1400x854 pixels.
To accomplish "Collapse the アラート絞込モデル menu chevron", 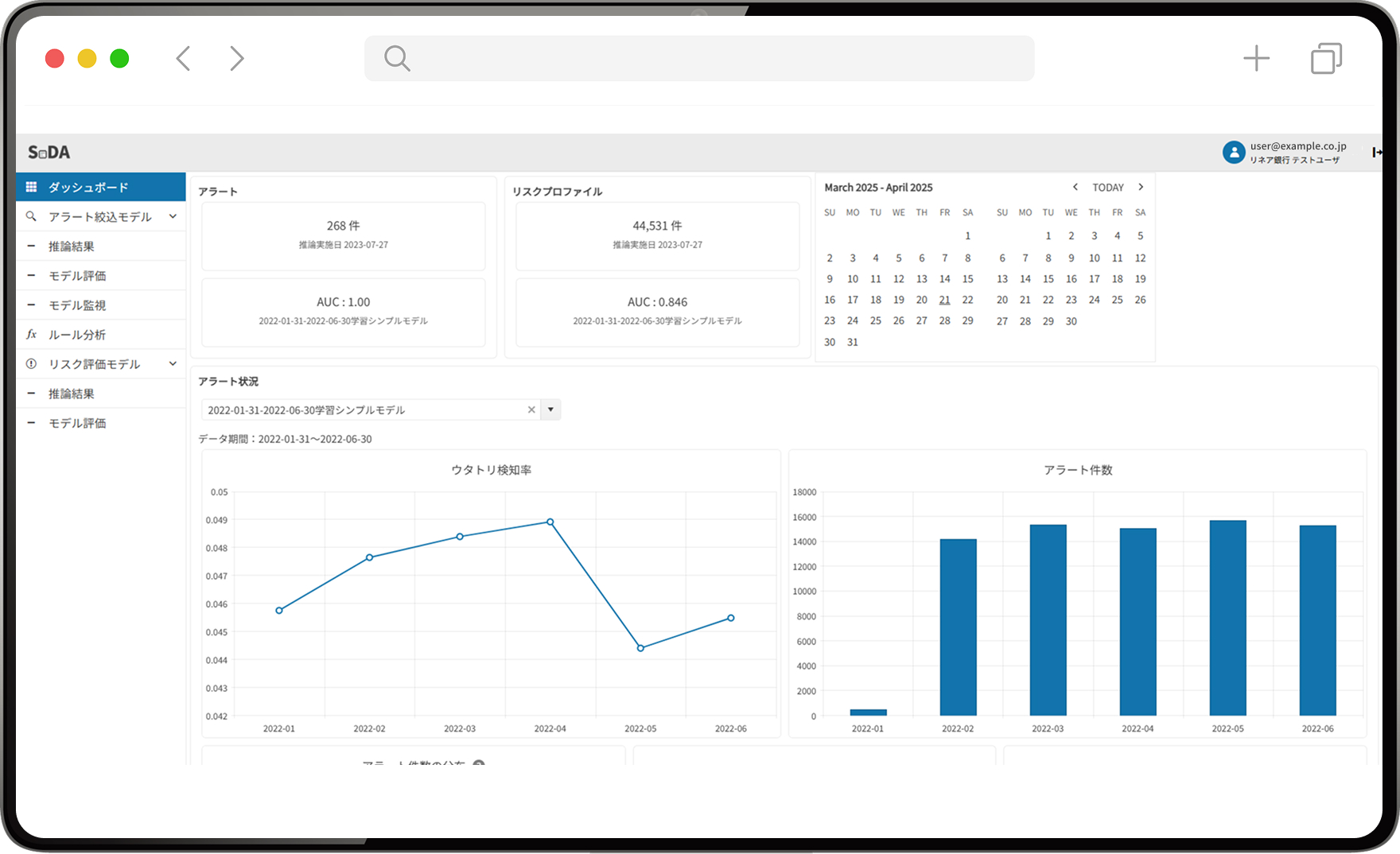I will pyautogui.click(x=173, y=216).
